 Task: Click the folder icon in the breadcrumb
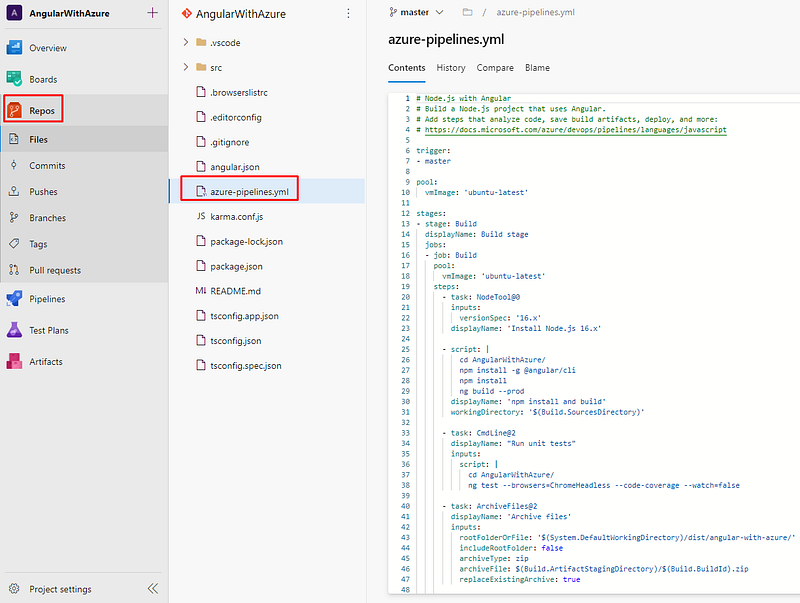click(x=467, y=12)
